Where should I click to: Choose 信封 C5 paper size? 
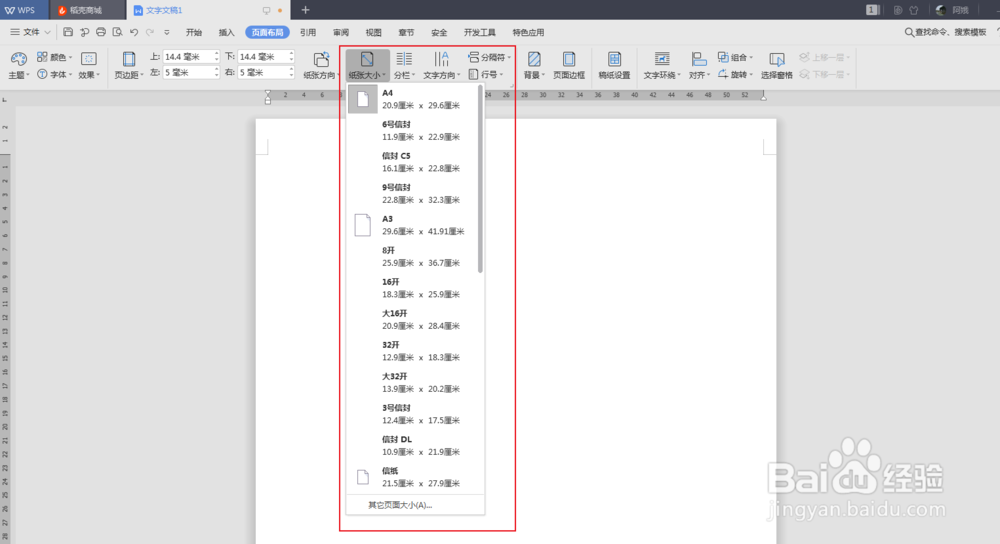(x=413, y=162)
